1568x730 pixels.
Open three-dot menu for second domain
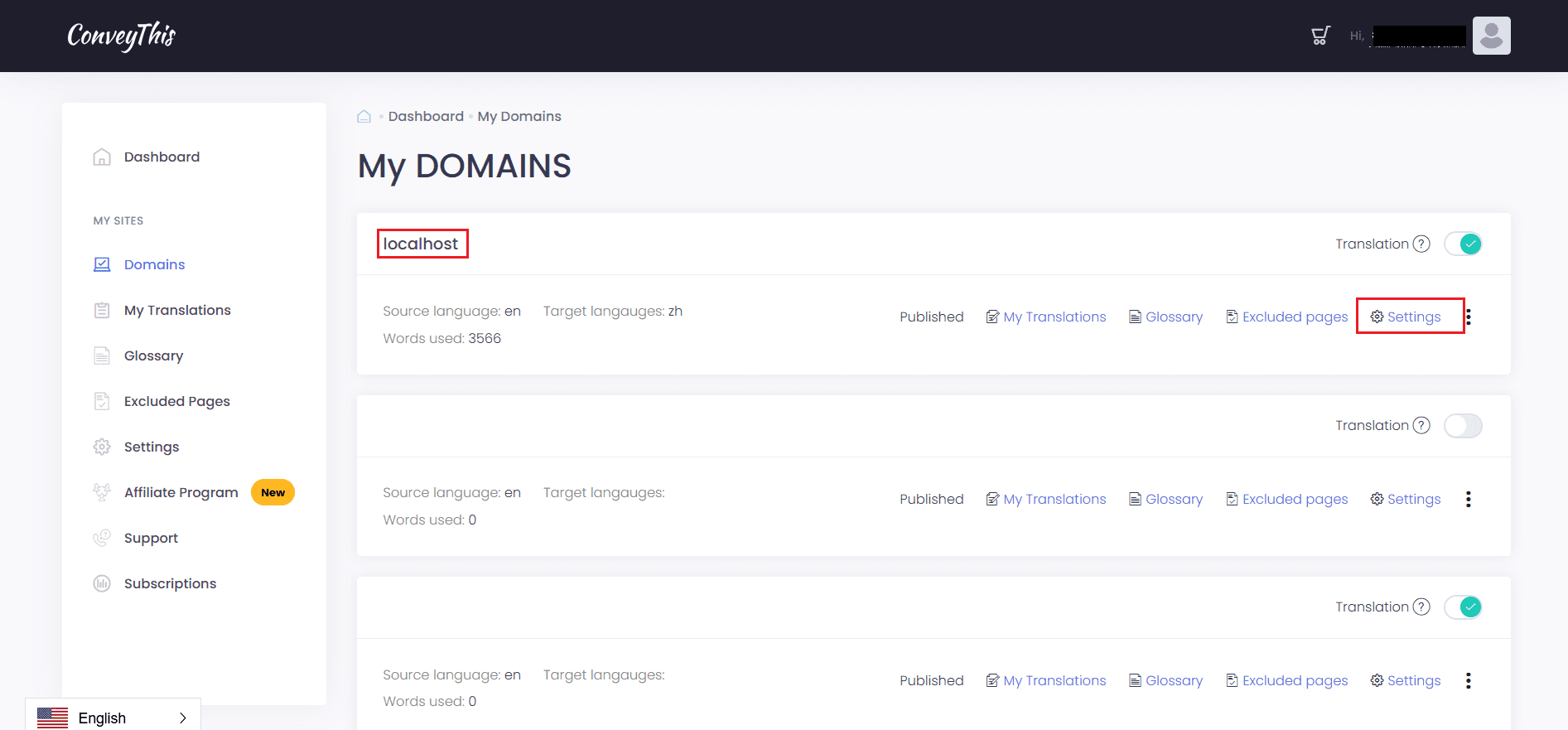point(1469,499)
